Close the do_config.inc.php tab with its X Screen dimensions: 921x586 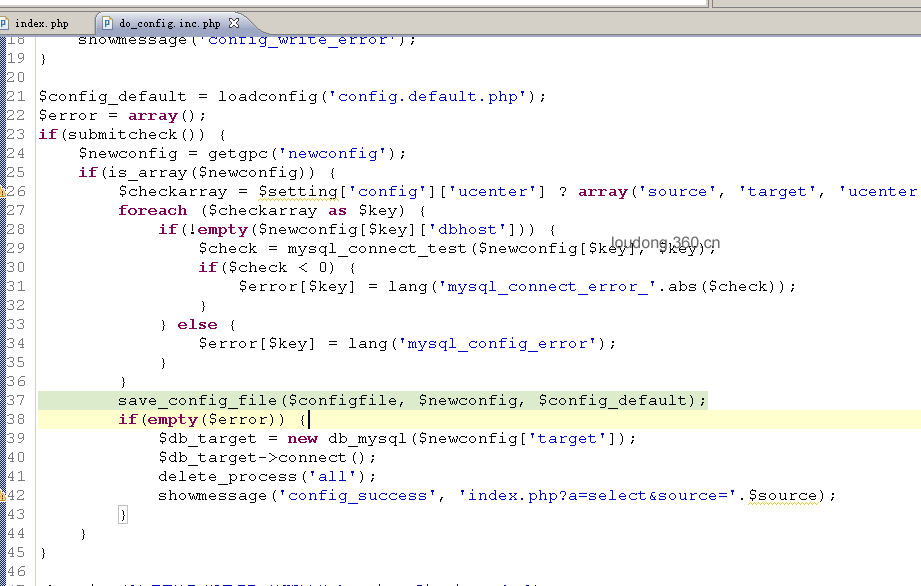[234, 23]
